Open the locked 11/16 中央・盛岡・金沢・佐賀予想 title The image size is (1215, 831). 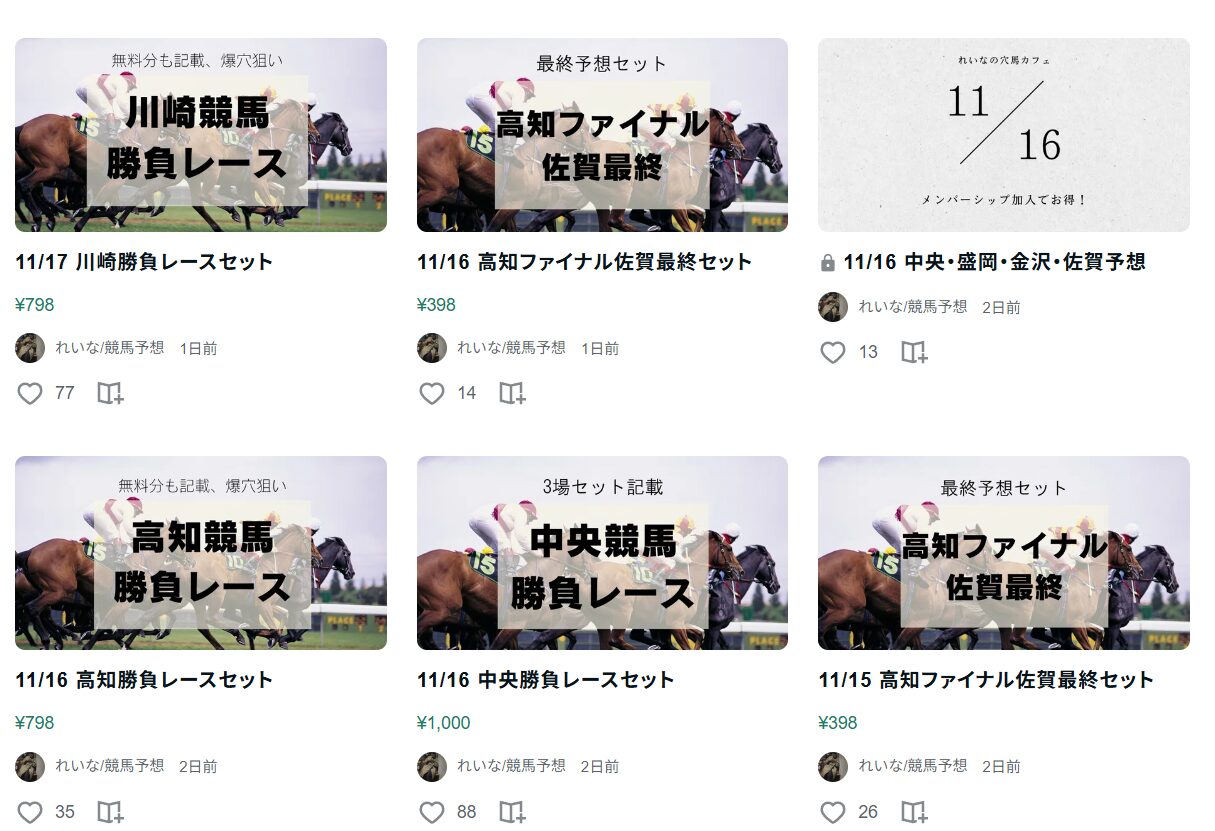point(994,262)
